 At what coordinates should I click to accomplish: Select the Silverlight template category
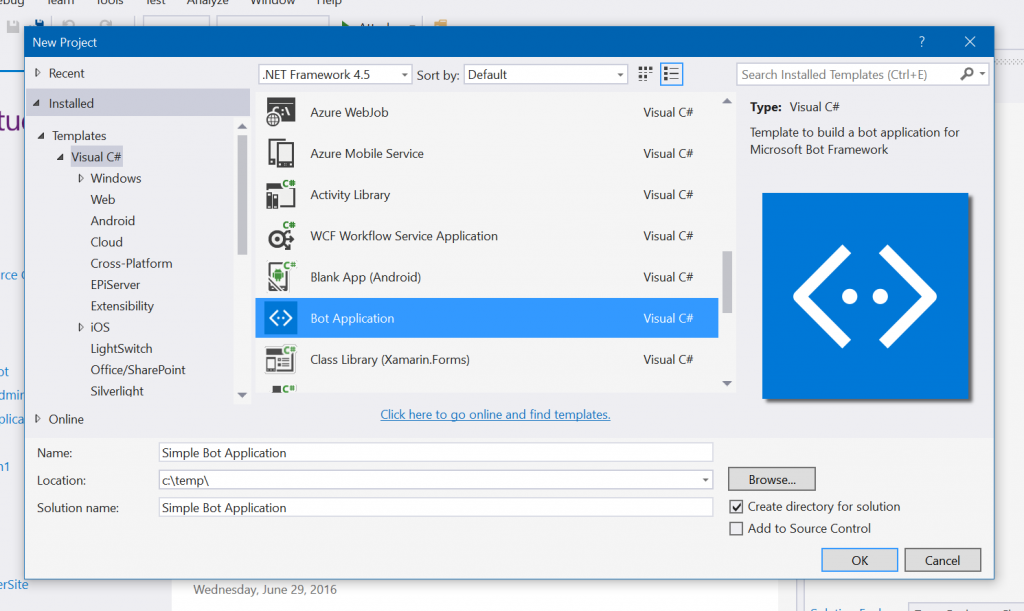click(117, 391)
